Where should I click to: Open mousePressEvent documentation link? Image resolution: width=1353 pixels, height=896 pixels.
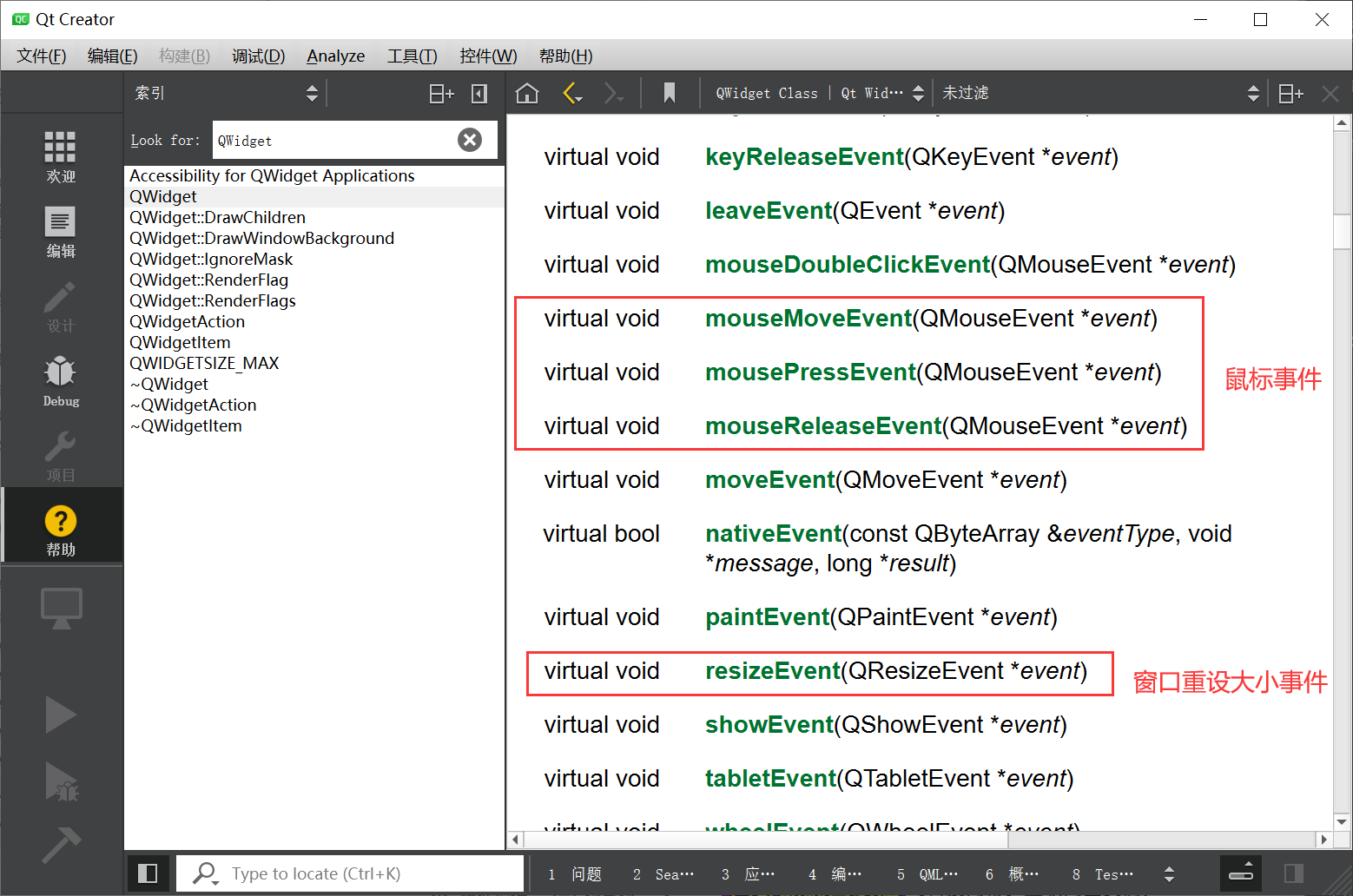click(810, 372)
